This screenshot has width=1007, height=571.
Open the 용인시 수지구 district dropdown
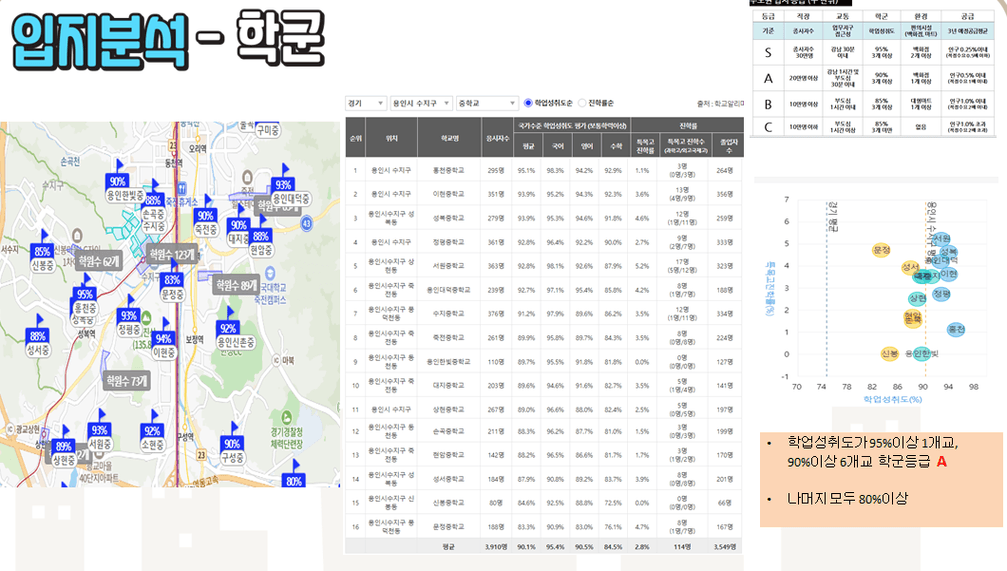click(x=421, y=103)
